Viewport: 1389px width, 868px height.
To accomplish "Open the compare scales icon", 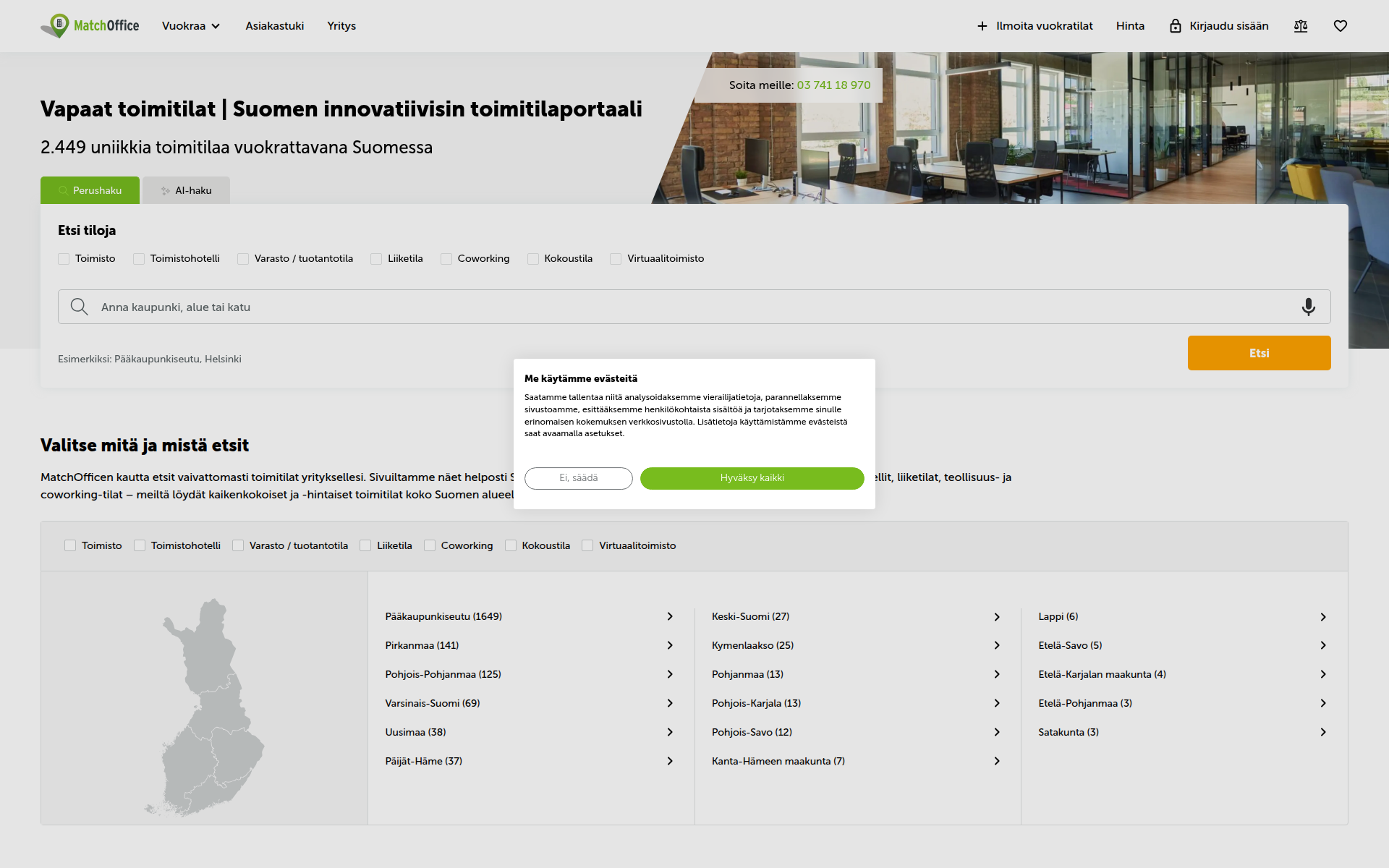I will point(1301,26).
